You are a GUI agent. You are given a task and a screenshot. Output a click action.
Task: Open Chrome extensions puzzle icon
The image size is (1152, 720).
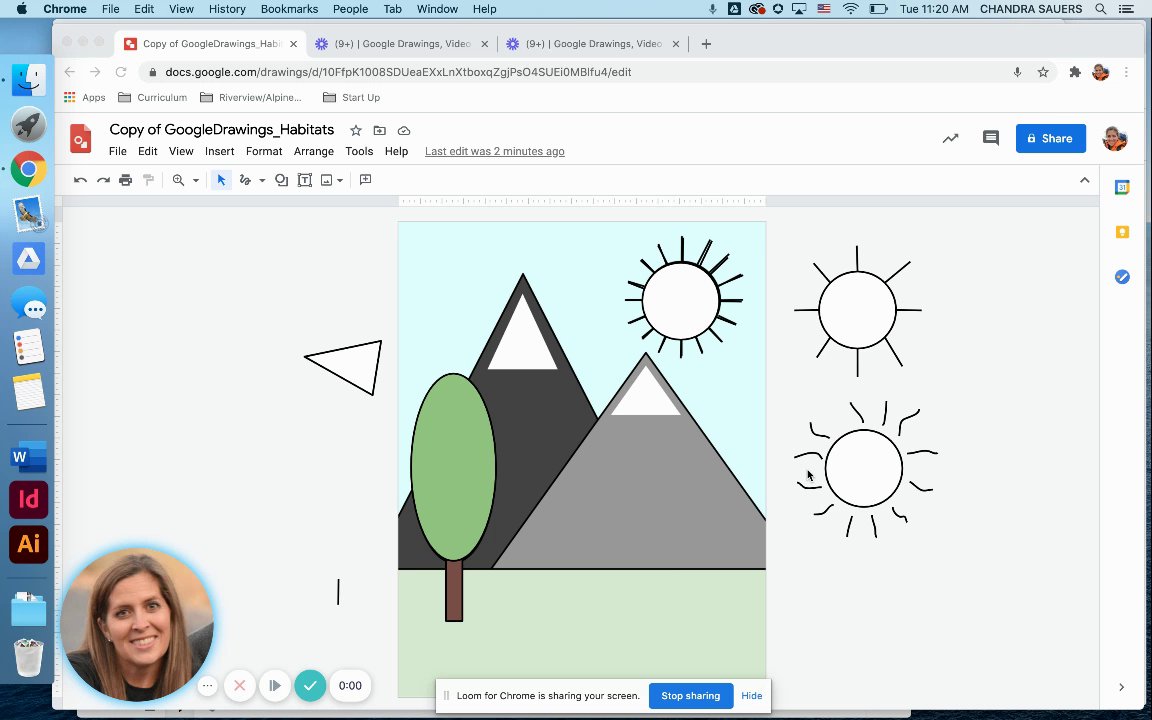click(x=1075, y=72)
